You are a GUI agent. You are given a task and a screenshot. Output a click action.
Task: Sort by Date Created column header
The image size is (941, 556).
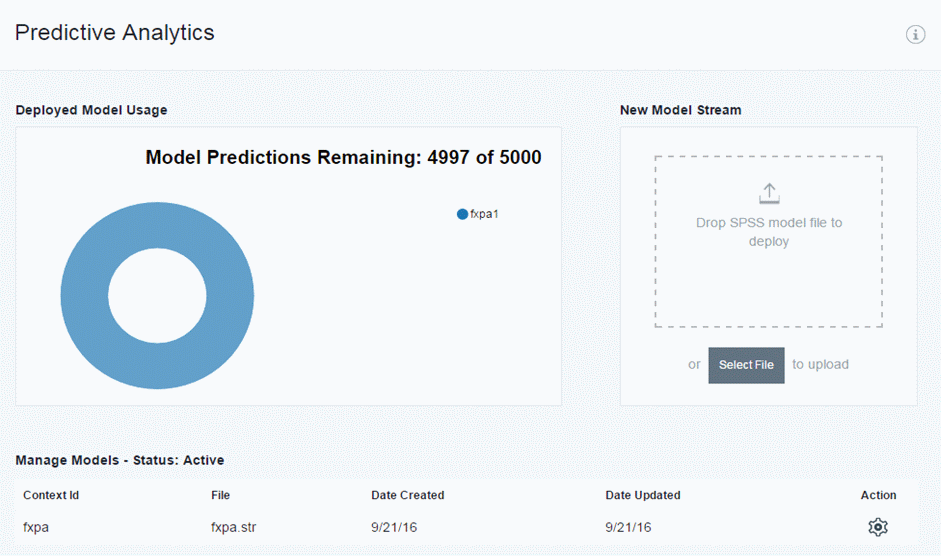point(407,495)
